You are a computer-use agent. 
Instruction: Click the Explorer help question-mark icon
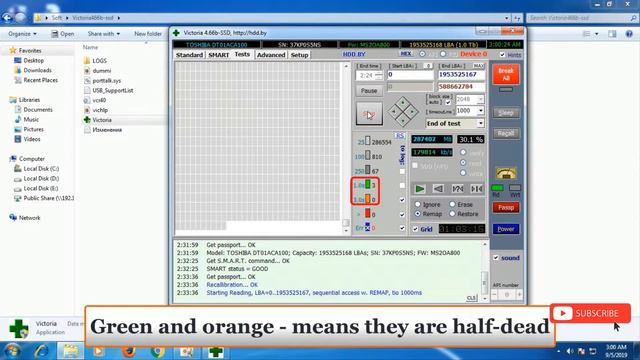coord(629,34)
